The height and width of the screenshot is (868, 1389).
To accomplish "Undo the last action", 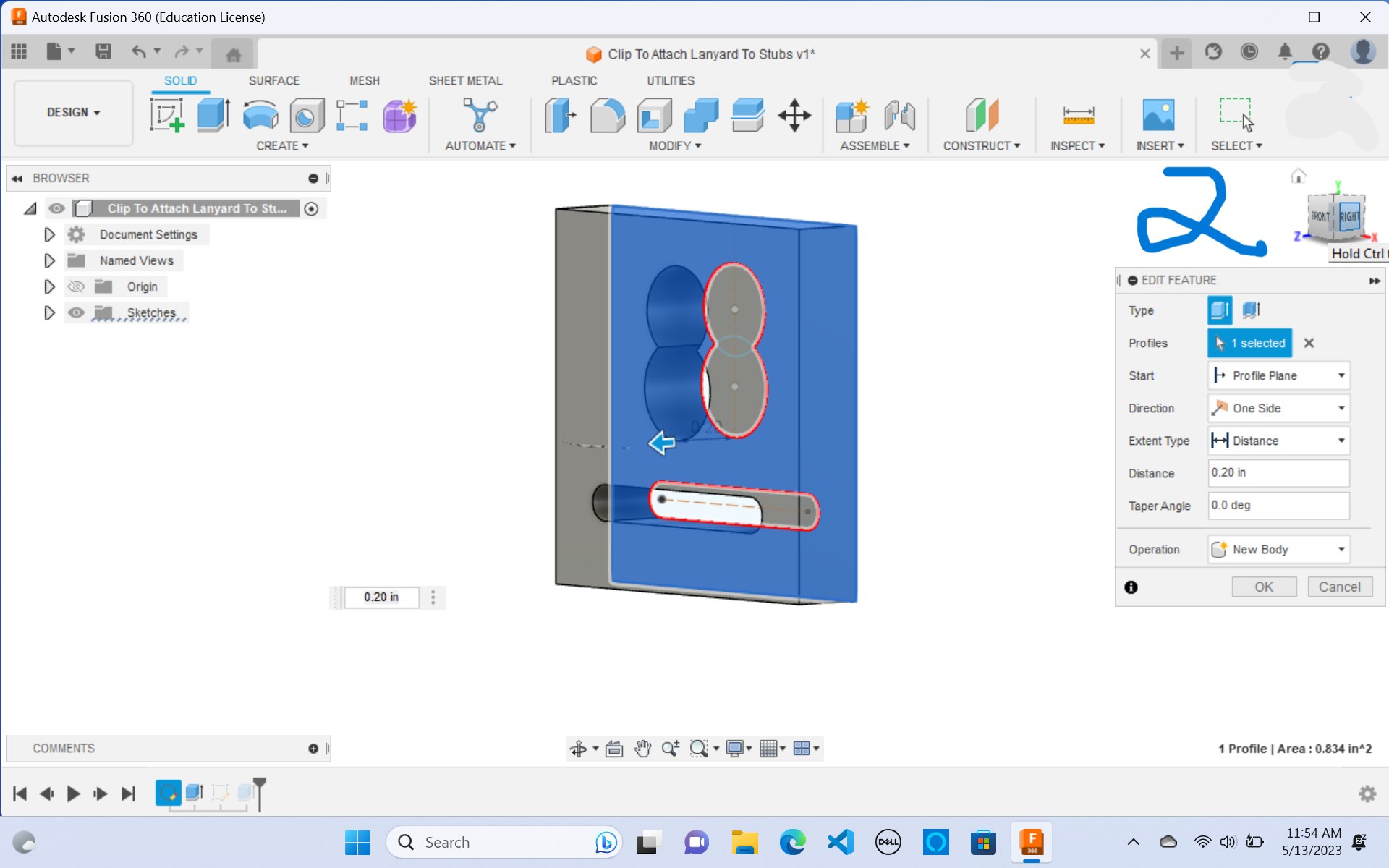I will point(138,51).
